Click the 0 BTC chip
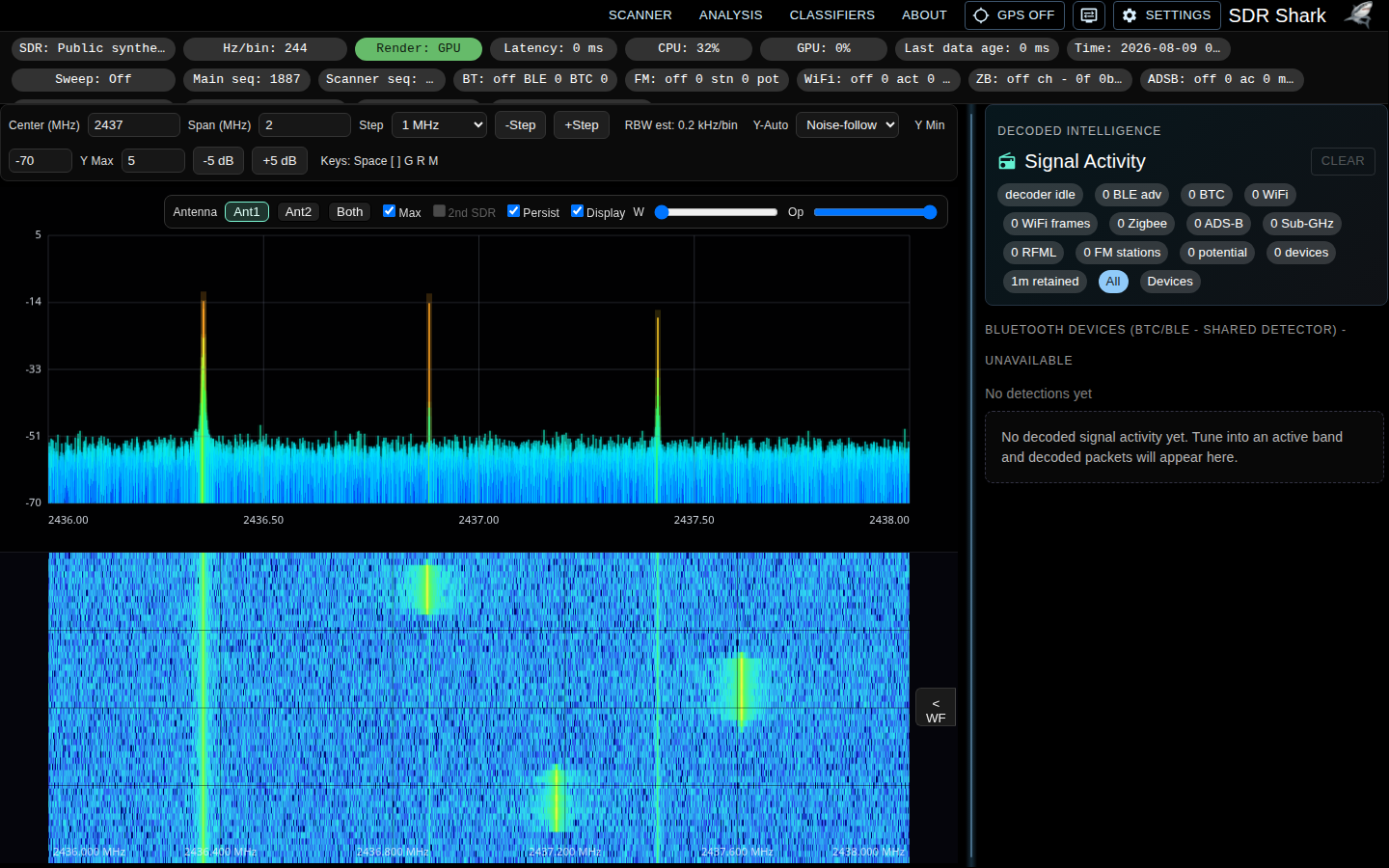This screenshot has width=1389, height=868. click(1207, 195)
